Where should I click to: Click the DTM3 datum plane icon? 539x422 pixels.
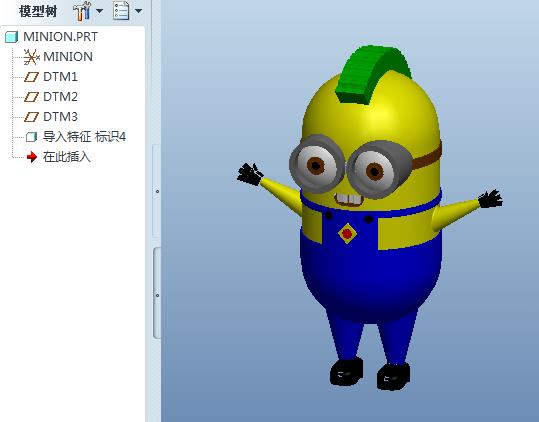pos(31,117)
